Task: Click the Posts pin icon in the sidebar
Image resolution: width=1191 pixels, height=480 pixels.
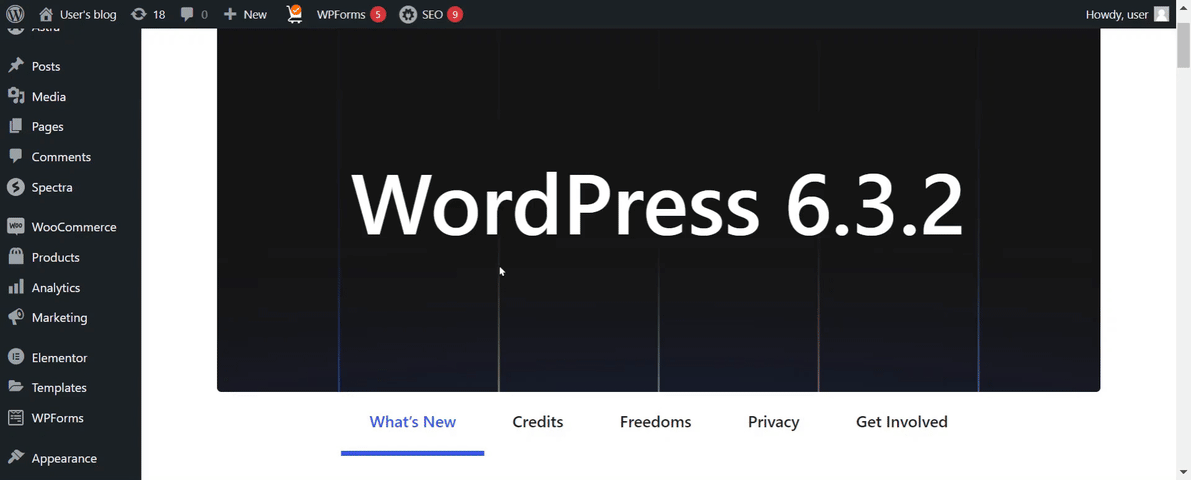Action: coord(15,66)
